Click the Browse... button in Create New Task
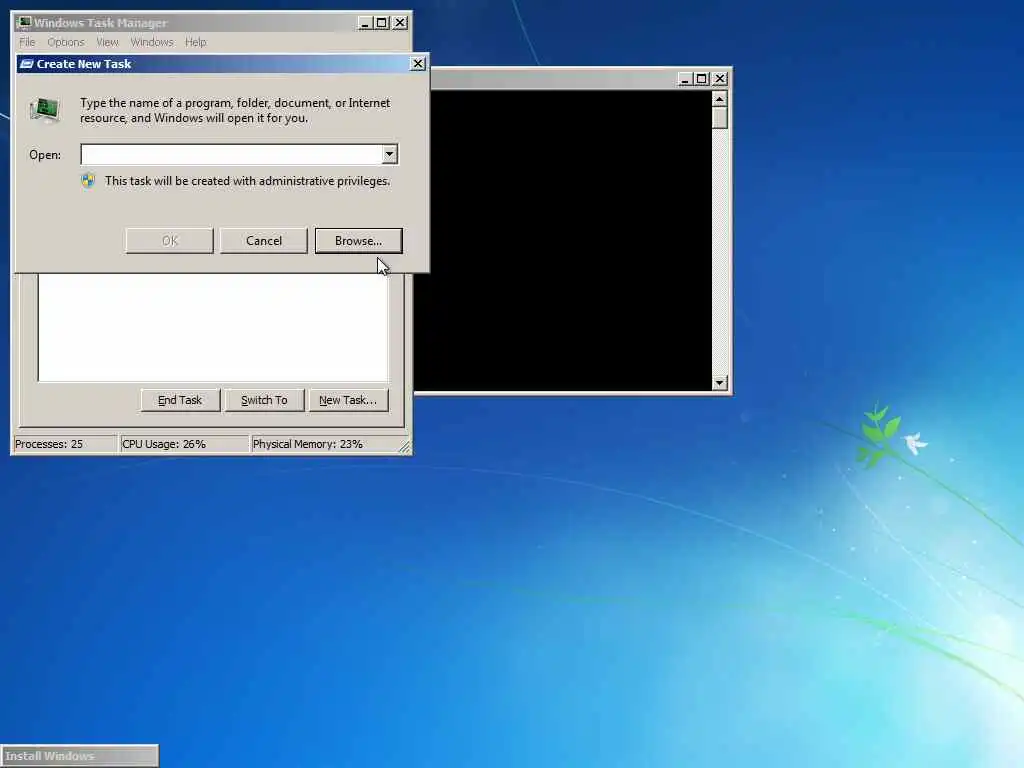Screen dimensions: 1024x768 [358, 240]
